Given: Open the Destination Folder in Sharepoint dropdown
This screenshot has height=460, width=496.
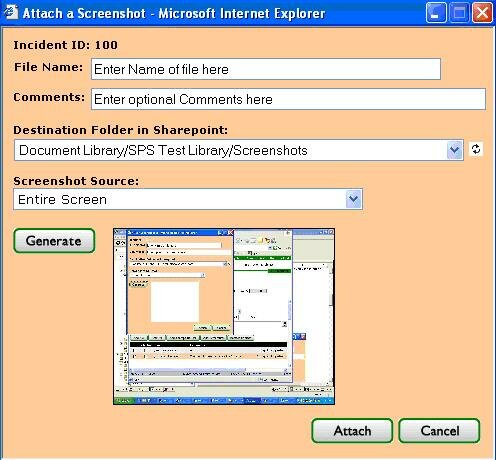Looking at the screenshot, I should click(x=239, y=150).
